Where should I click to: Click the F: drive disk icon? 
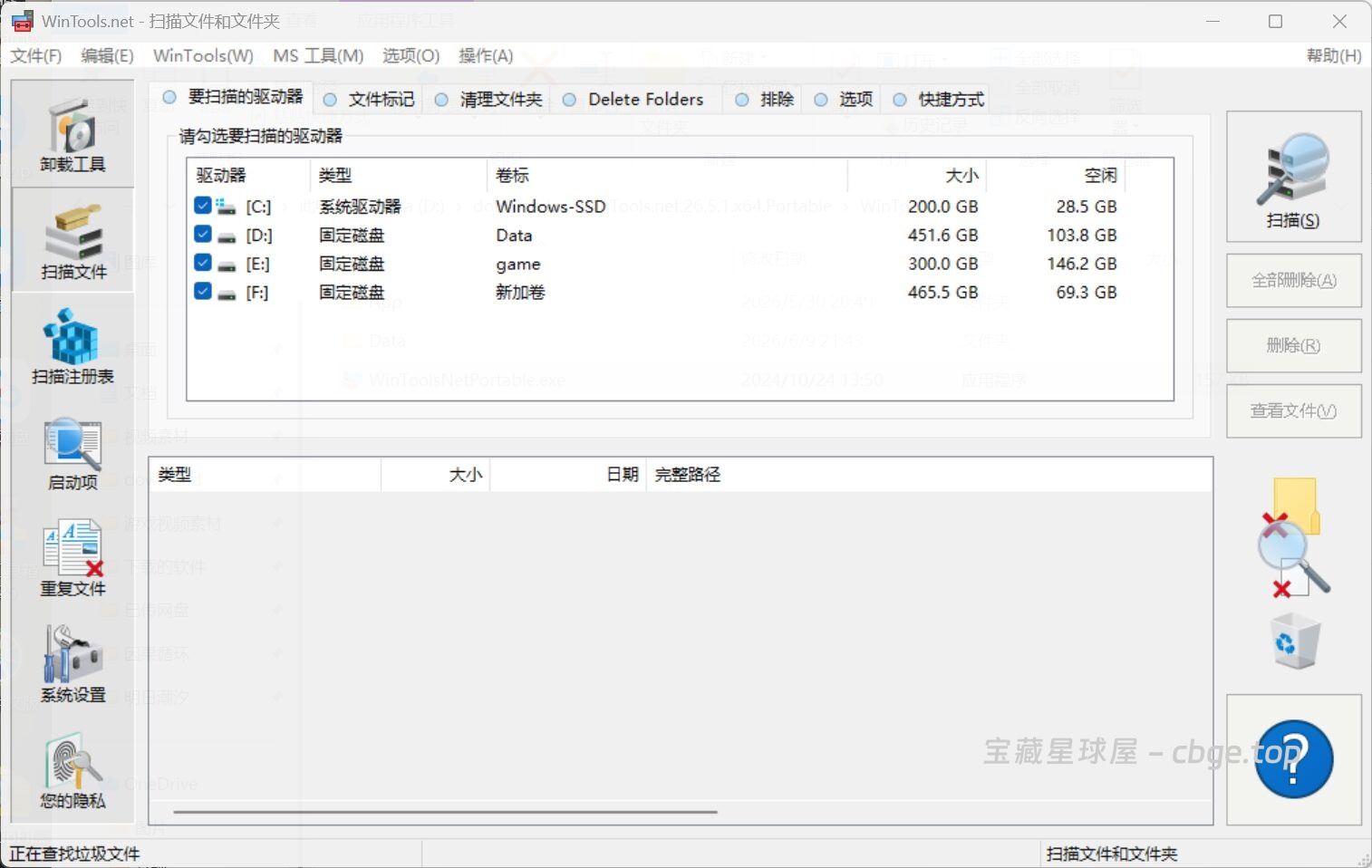pos(227,294)
